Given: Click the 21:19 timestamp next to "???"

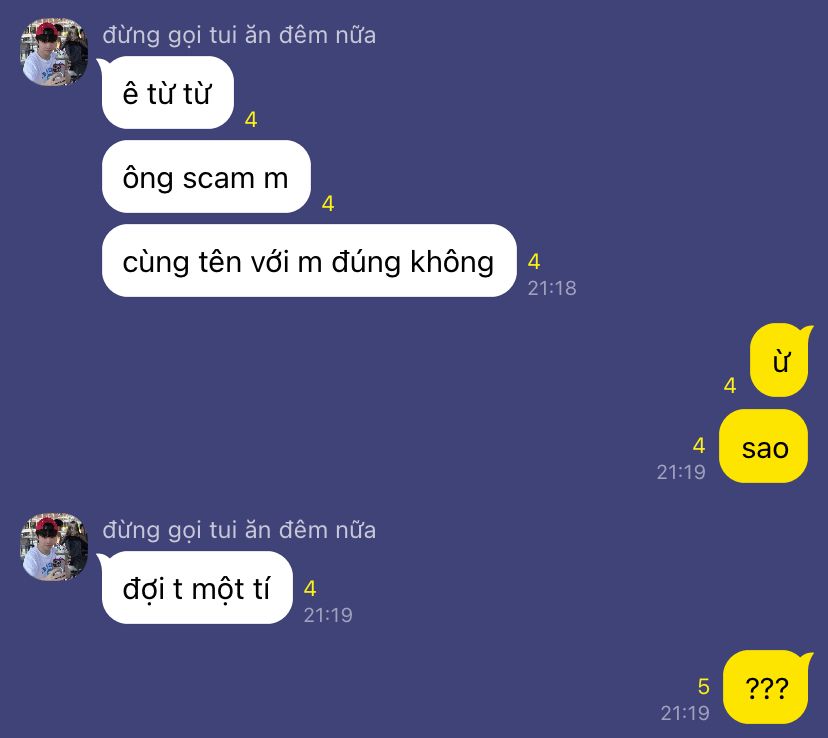Looking at the screenshot, I should (685, 713).
